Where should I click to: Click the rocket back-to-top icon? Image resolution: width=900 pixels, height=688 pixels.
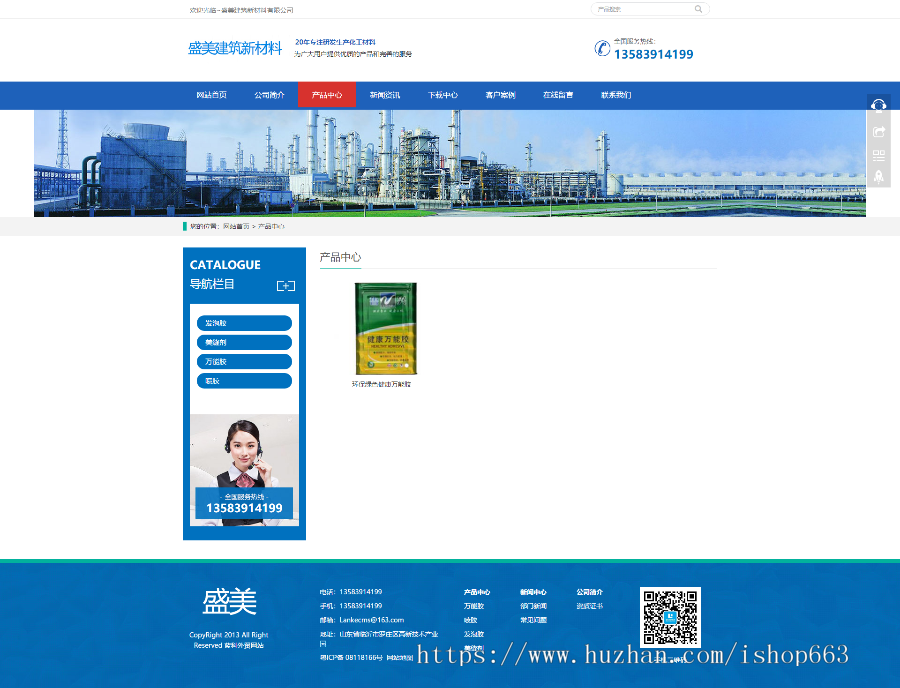pyautogui.click(x=878, y=176)
